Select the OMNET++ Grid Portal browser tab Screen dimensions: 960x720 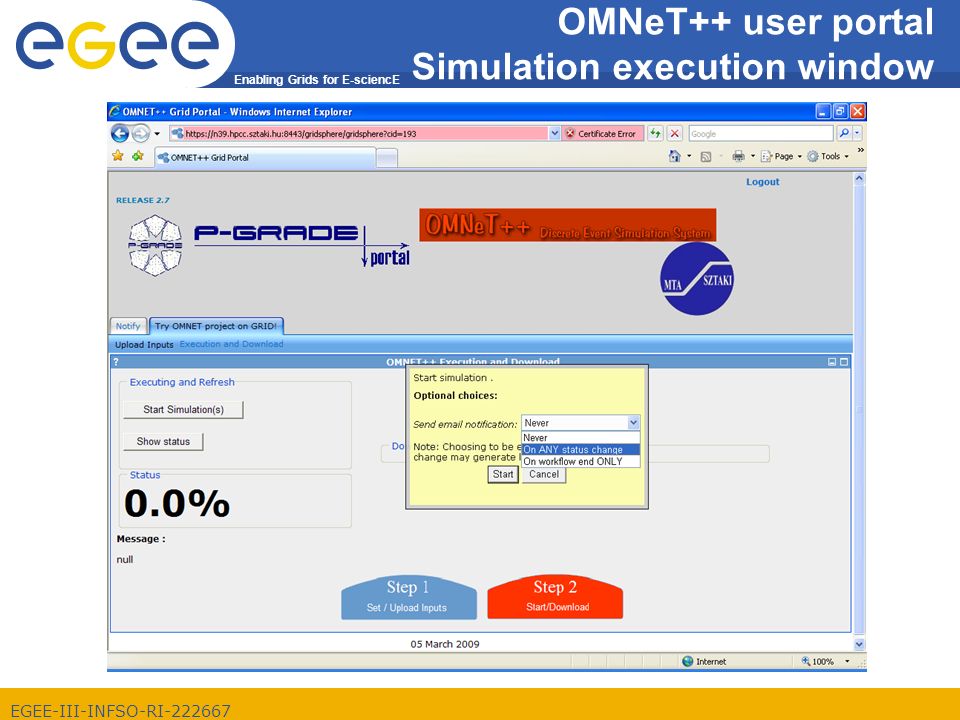[x=264, y=157]
